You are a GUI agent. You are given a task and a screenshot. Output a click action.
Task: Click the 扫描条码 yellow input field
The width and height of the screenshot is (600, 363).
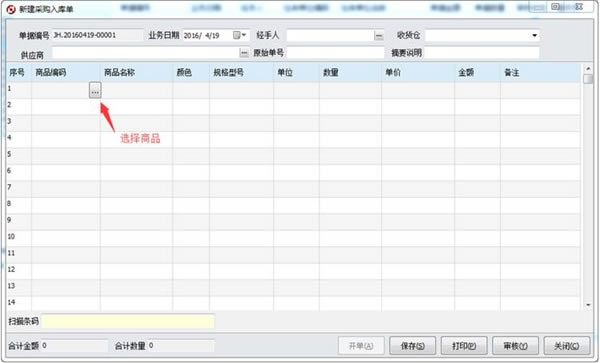128,321
